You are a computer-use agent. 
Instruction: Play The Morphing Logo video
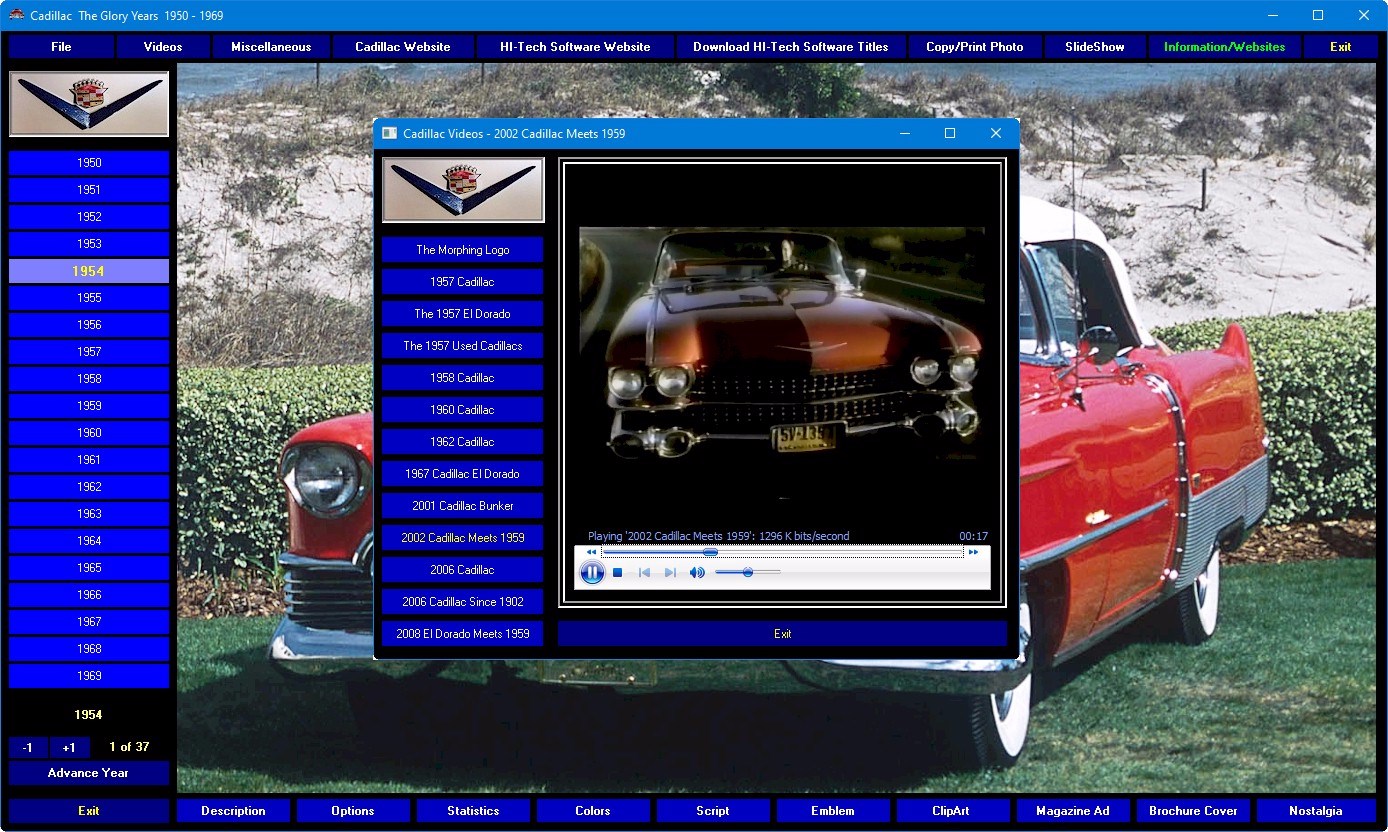(x=463, y=250)
